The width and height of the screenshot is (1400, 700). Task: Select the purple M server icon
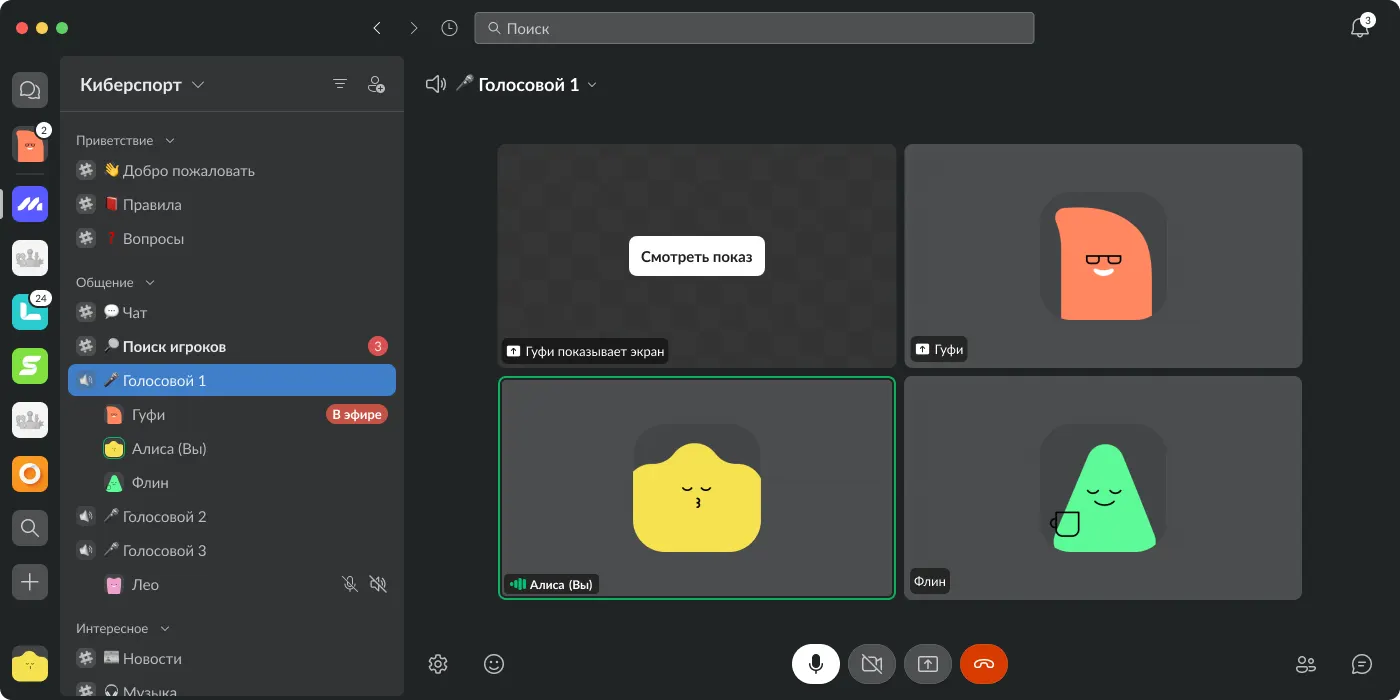(30, 203)
